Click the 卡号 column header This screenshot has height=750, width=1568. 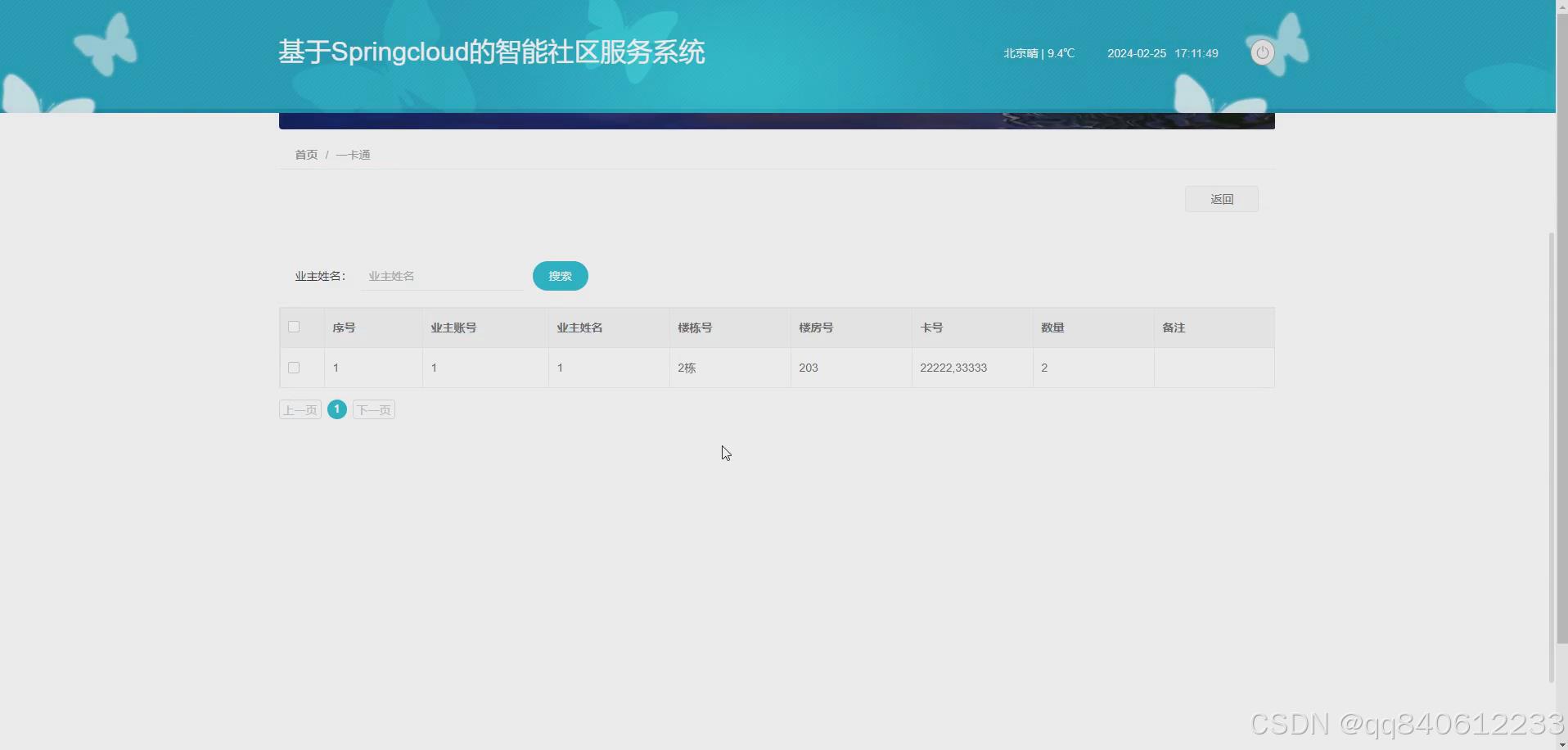point(932,327)
